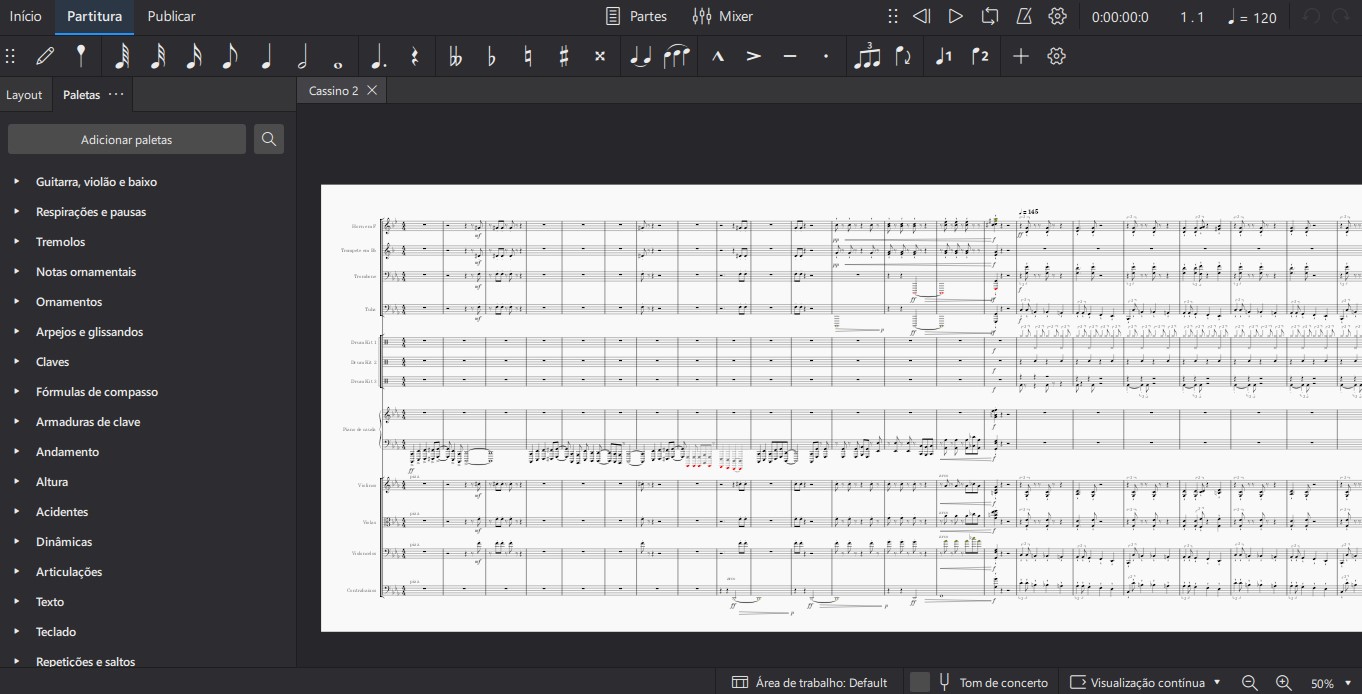Expand the Armaduras de clave palette
The width and height of the screenshot is (1362, 694).
[x=16, y=422]
